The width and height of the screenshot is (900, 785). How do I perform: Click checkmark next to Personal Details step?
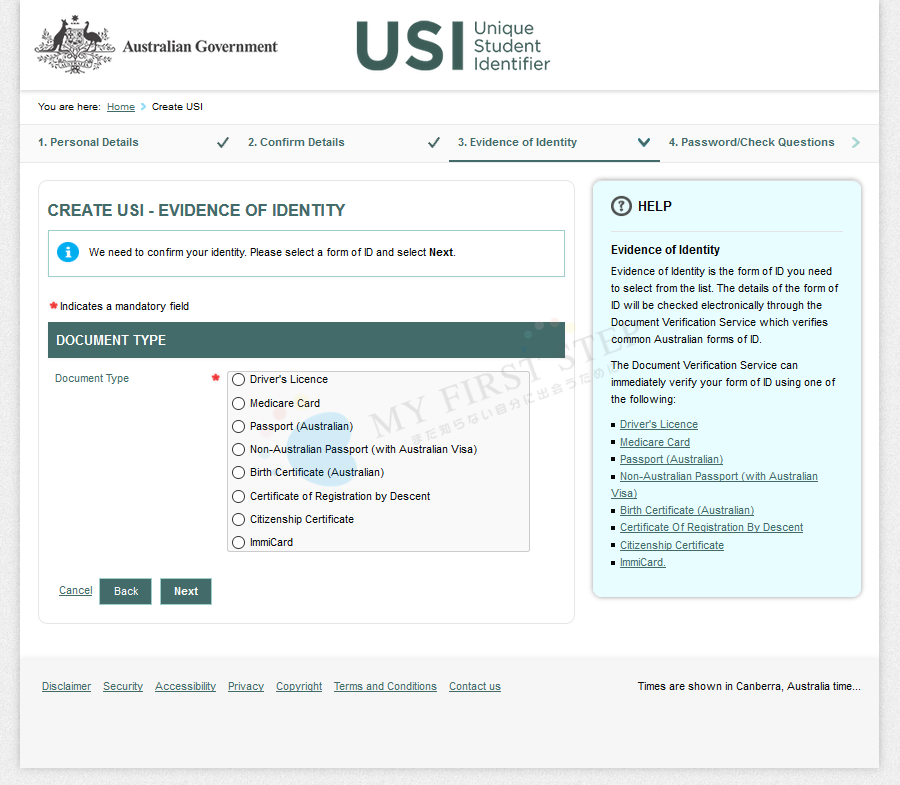(223, 143)
